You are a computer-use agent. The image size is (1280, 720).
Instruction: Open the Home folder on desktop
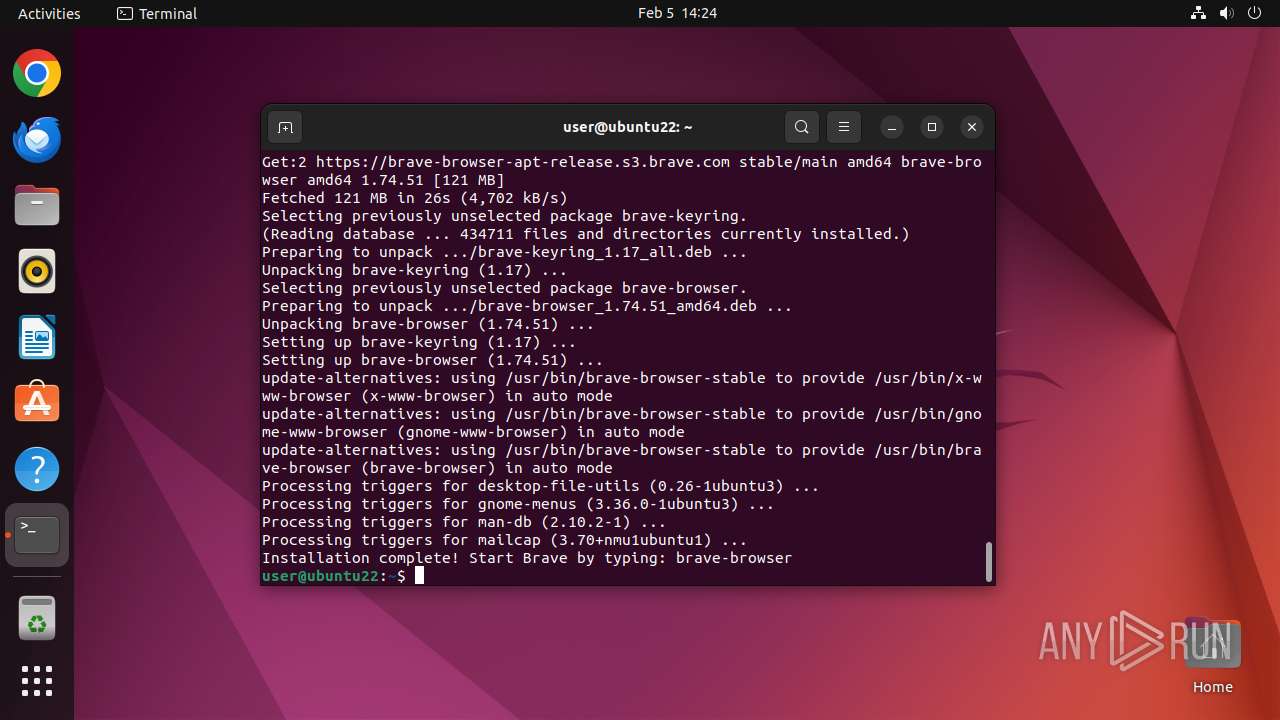1212,656
